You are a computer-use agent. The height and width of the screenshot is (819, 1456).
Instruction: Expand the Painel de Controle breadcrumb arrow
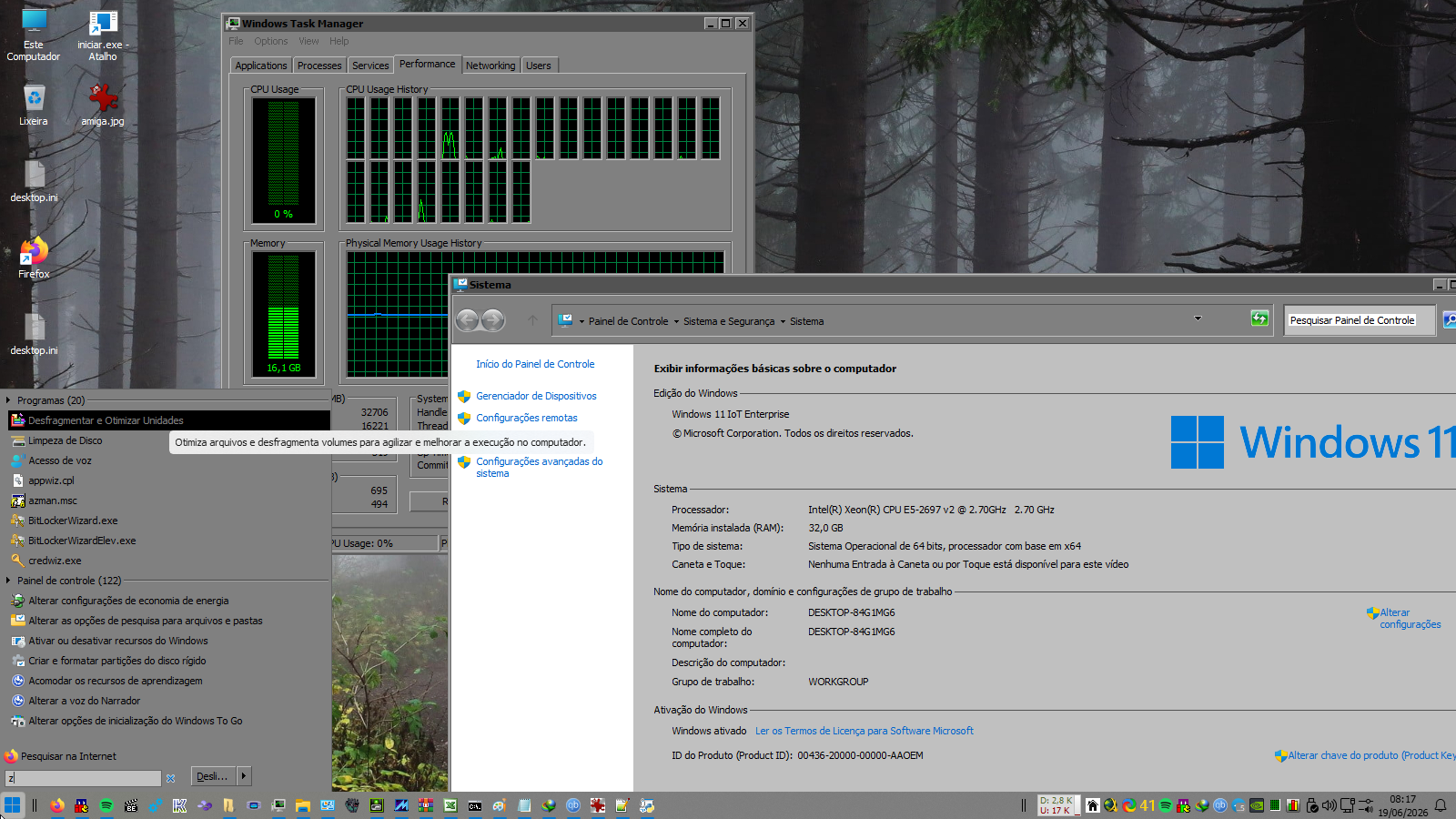(x=676, y=321)
